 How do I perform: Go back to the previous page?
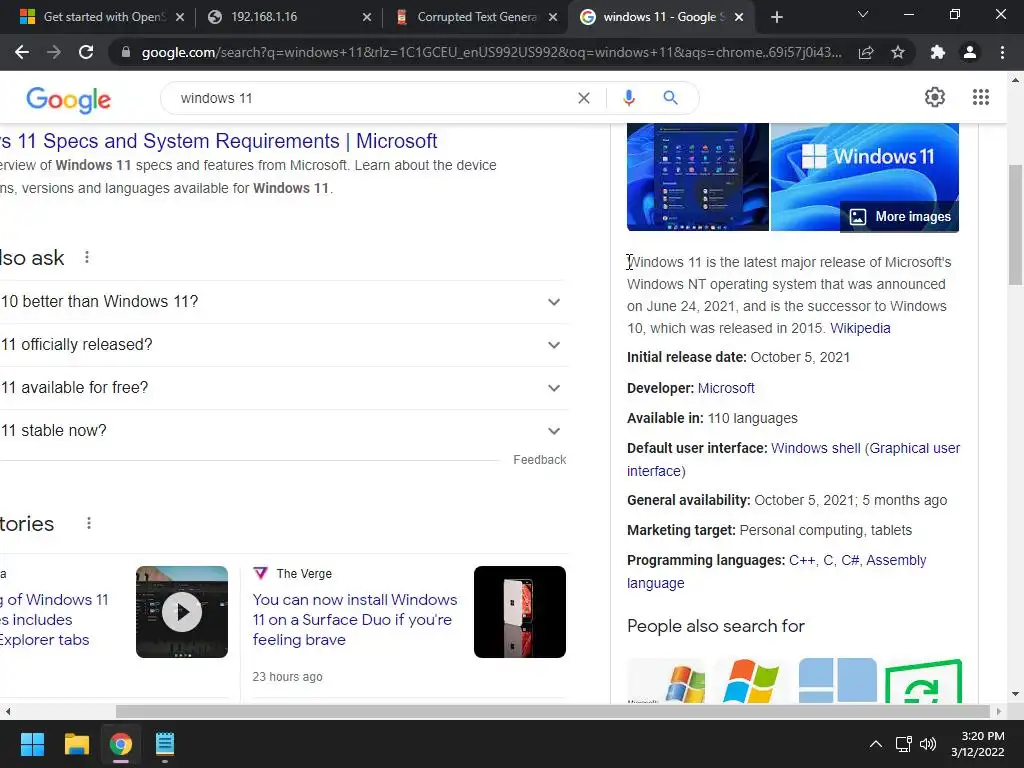click(22, 52)
